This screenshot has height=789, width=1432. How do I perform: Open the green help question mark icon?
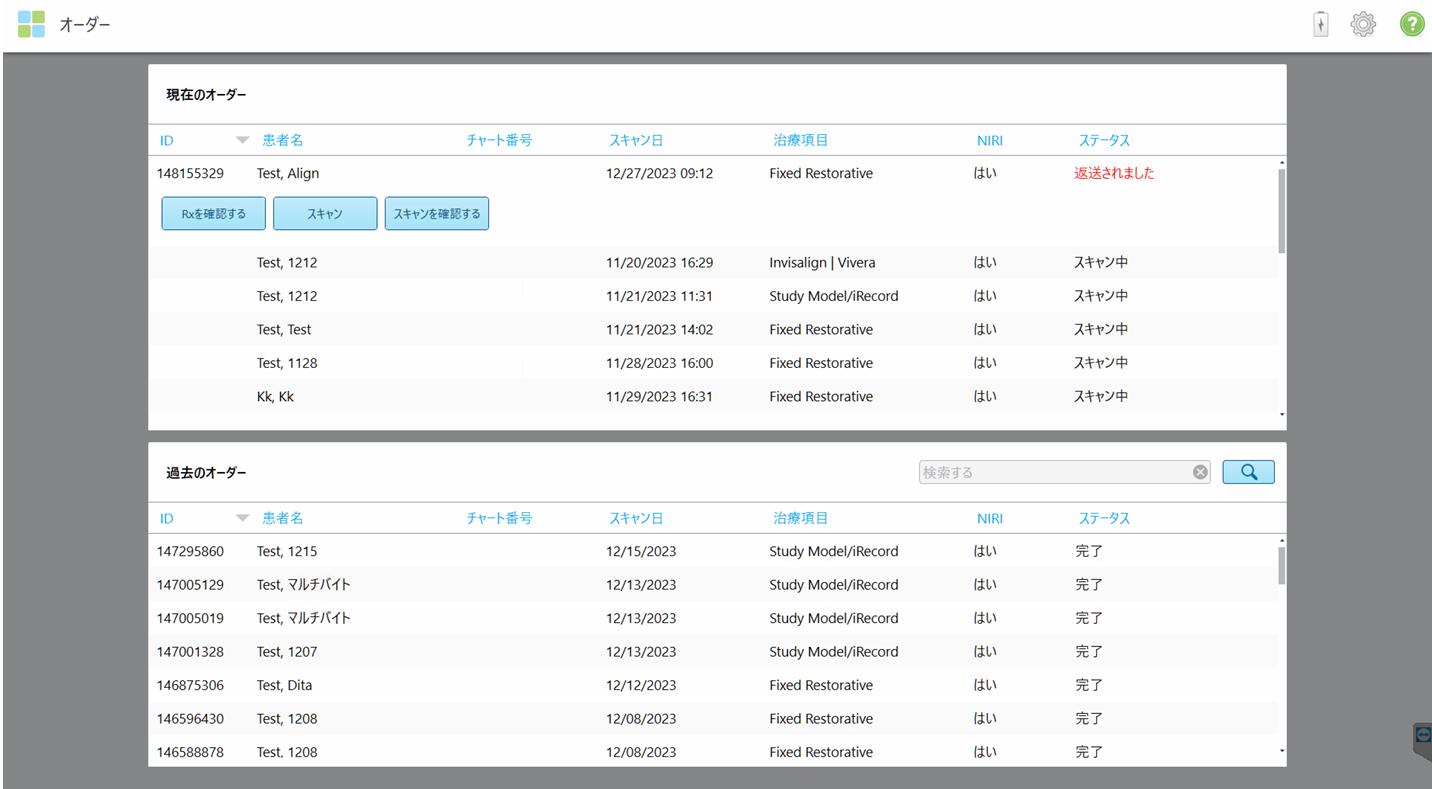[1412, 24]
